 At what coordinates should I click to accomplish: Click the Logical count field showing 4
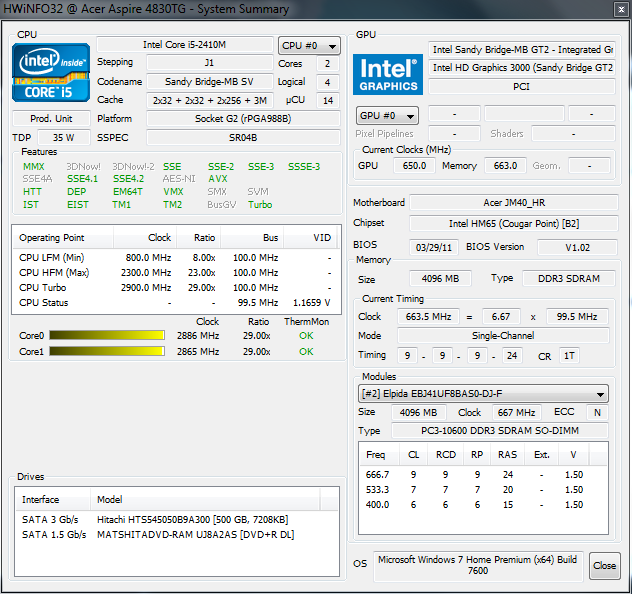(x=327, y=82)
